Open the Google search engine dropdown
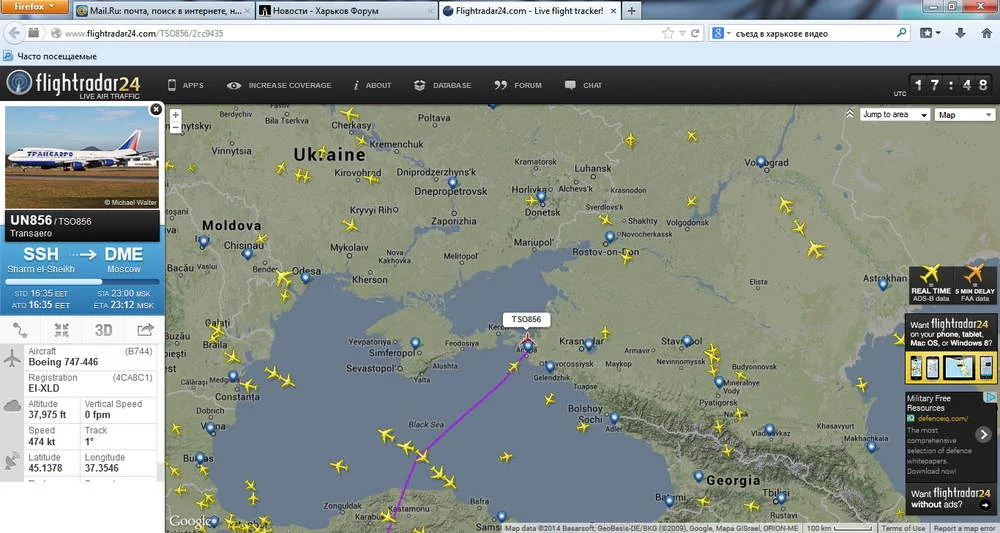 (x=721, y=33)
